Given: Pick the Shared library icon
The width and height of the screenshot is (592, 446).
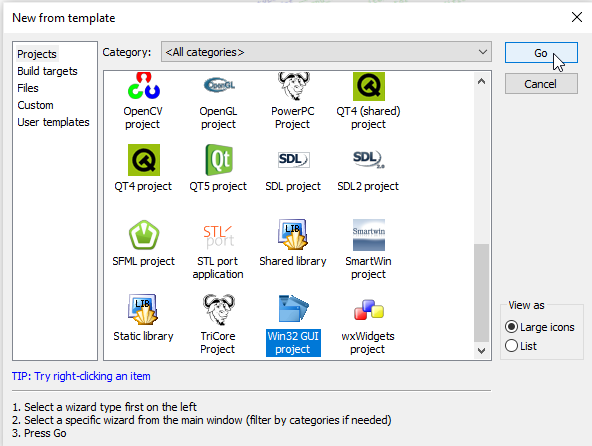Looking at the screenshot, I should [293, 235].
